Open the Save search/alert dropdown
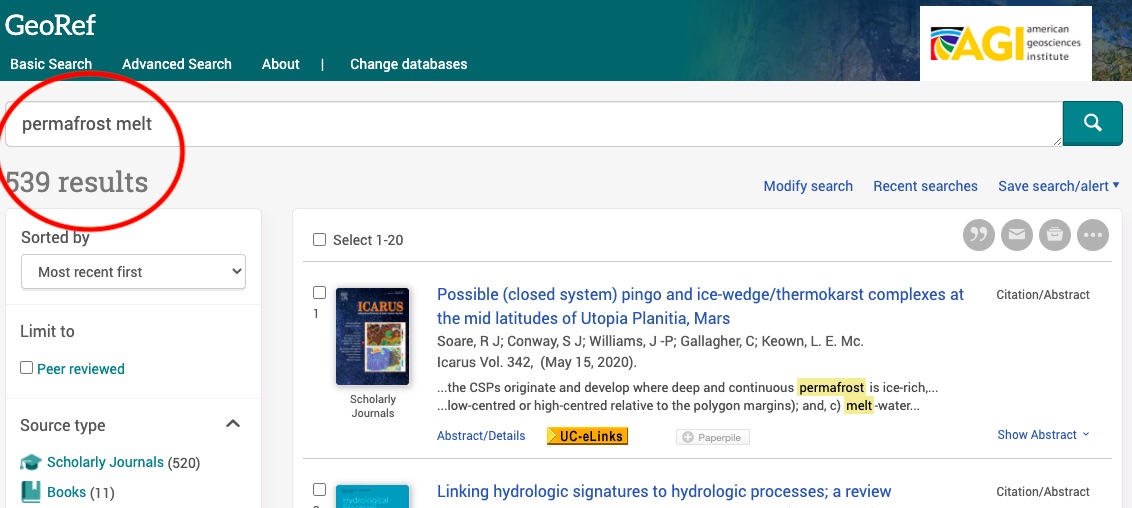The width and height of the screenshot is (1132, 508). point(1058,186)
